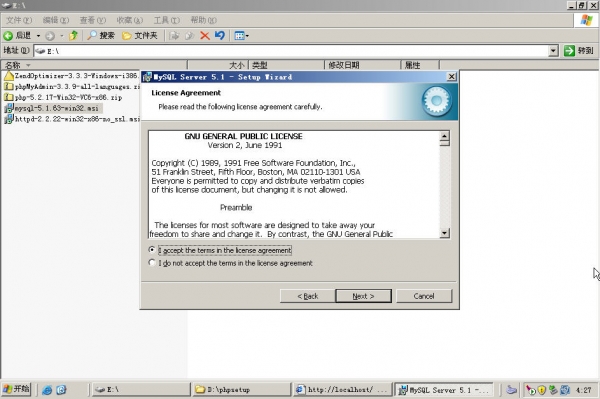Click the ZendOptimizer file icon
Viewport: 600px width, 399px height.
click(x=8, y=76)
